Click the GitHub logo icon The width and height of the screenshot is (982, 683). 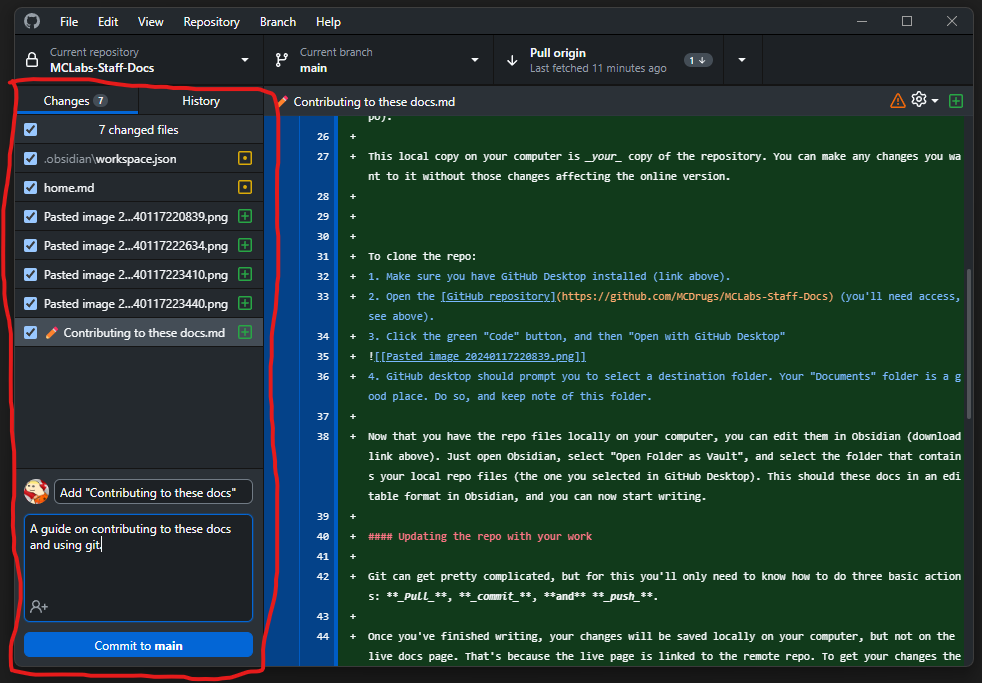32,21
